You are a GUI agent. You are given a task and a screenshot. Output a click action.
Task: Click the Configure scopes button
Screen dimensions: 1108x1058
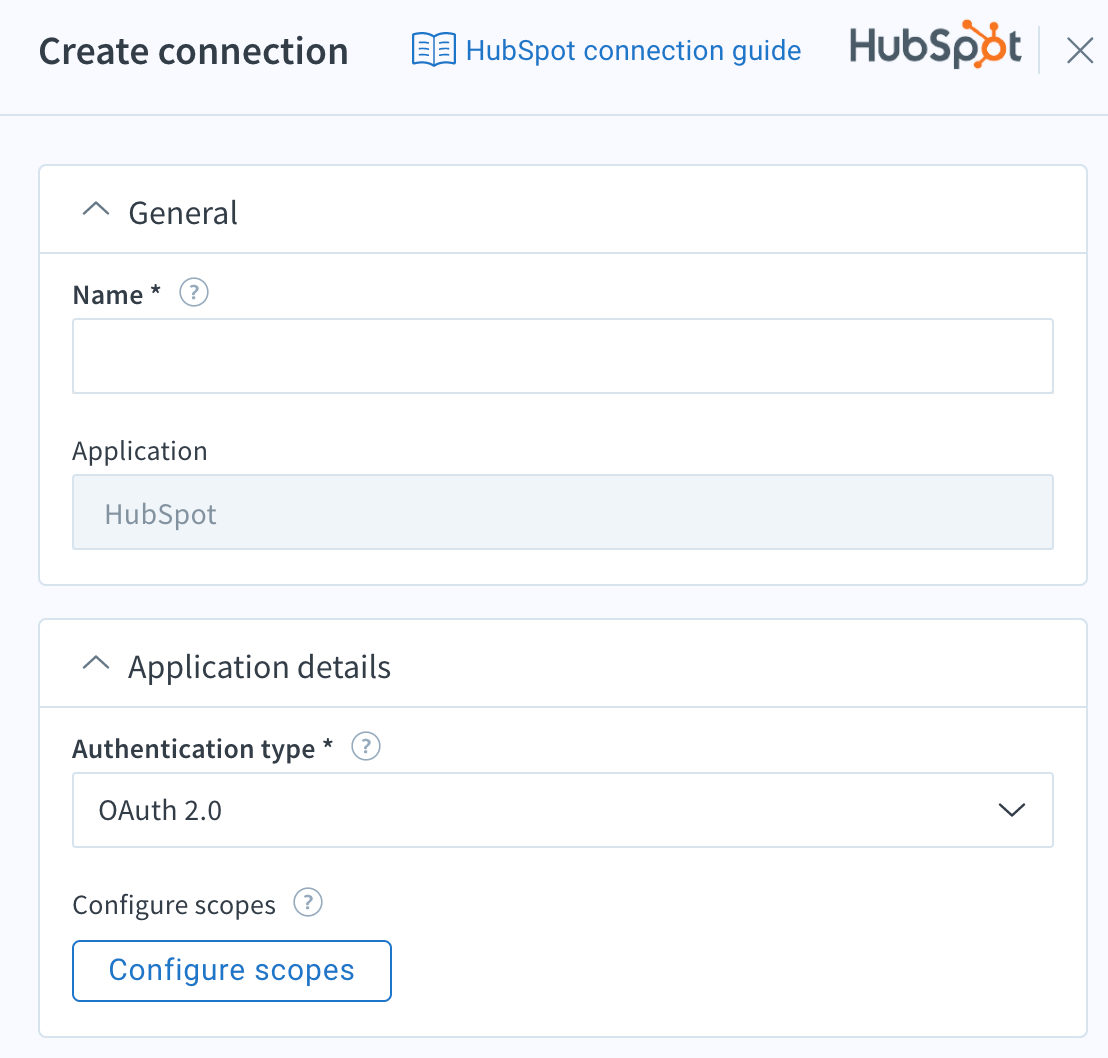tap(231, 970)
